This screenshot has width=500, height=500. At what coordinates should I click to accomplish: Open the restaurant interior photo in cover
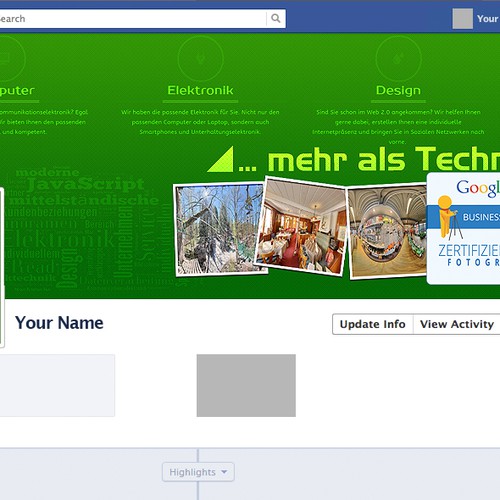(x=300, y=226)
